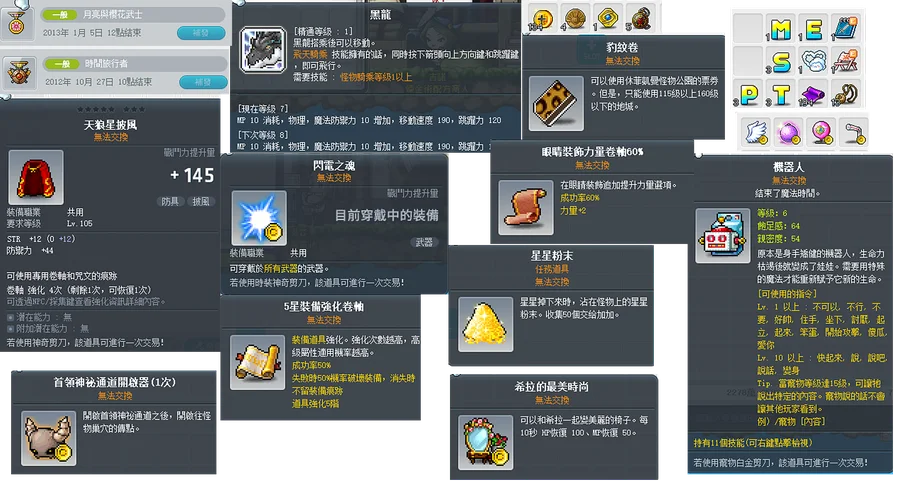Click the 潛在能力 square indicator on cape tooltip
The width and height of the screenshot is (900, 490).
click(x=10, y=317)
